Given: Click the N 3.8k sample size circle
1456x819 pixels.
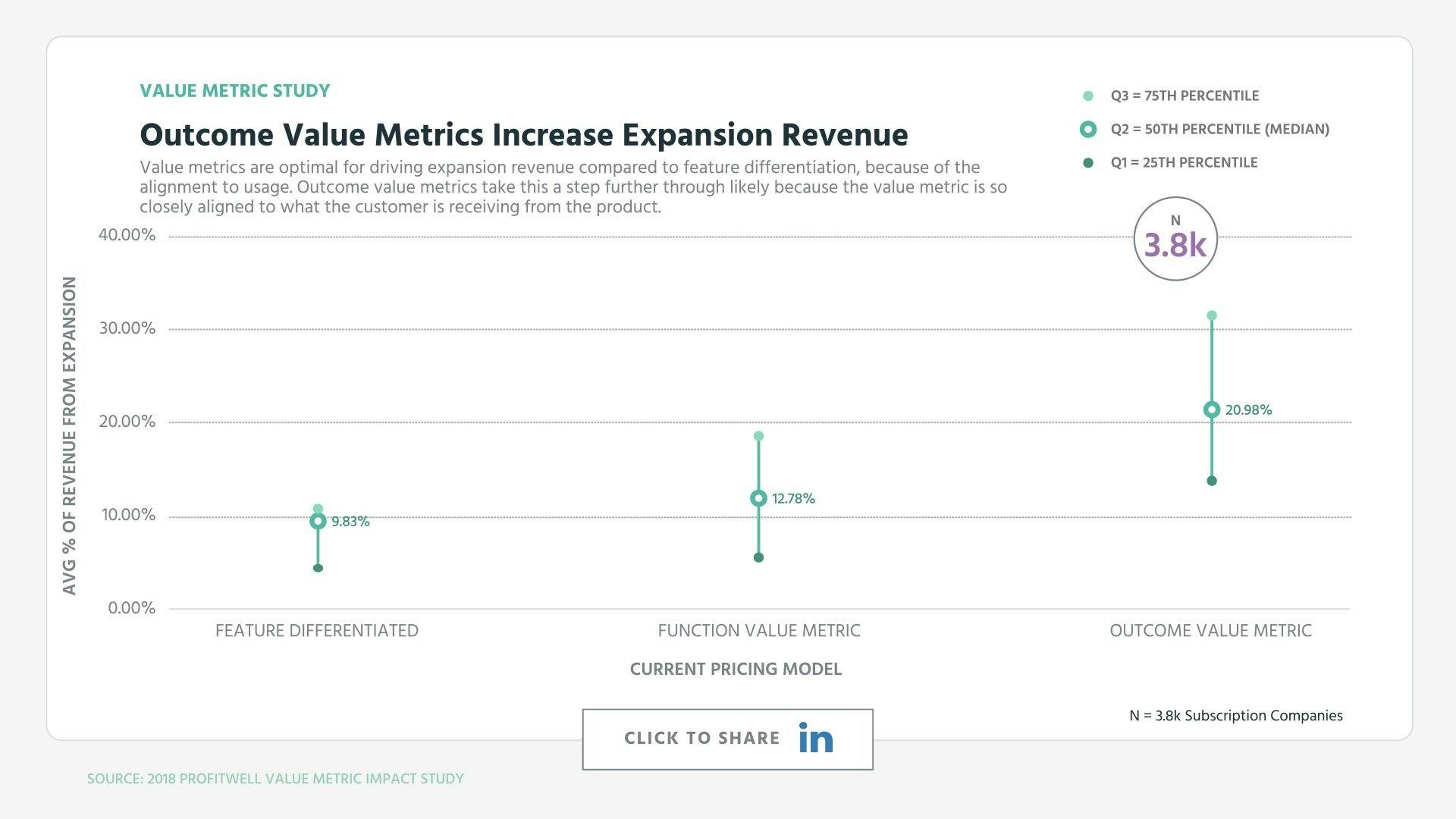Looking at the screenshot, I should 1175,238.
